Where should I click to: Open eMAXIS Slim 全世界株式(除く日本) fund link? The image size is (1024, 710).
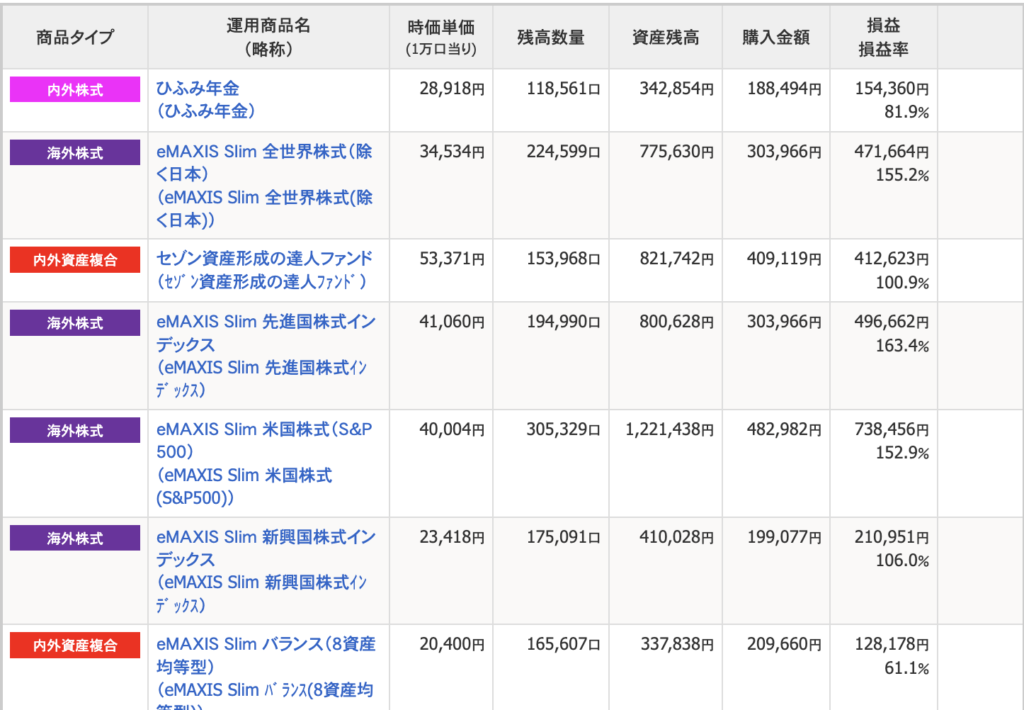(x=264, y=153)
